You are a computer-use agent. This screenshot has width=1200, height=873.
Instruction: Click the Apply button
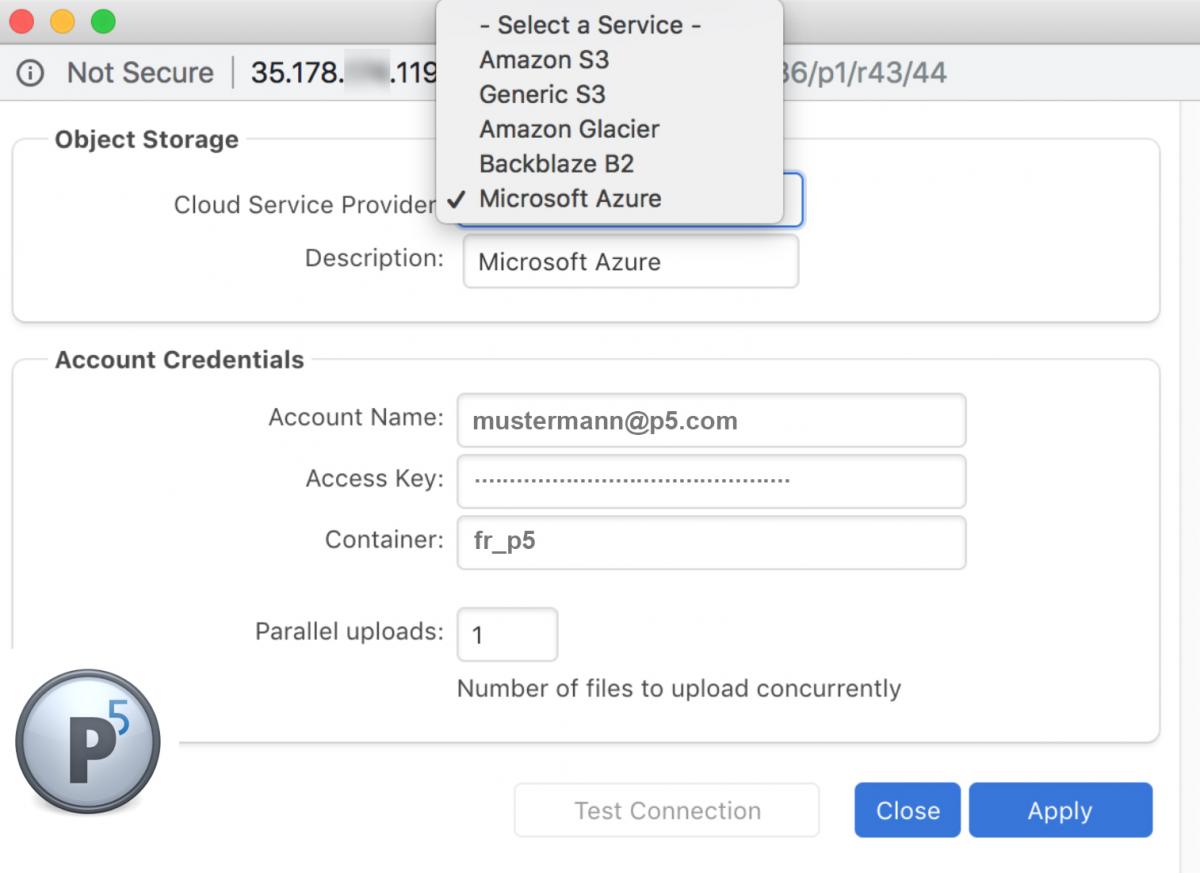pos(1060,810)
